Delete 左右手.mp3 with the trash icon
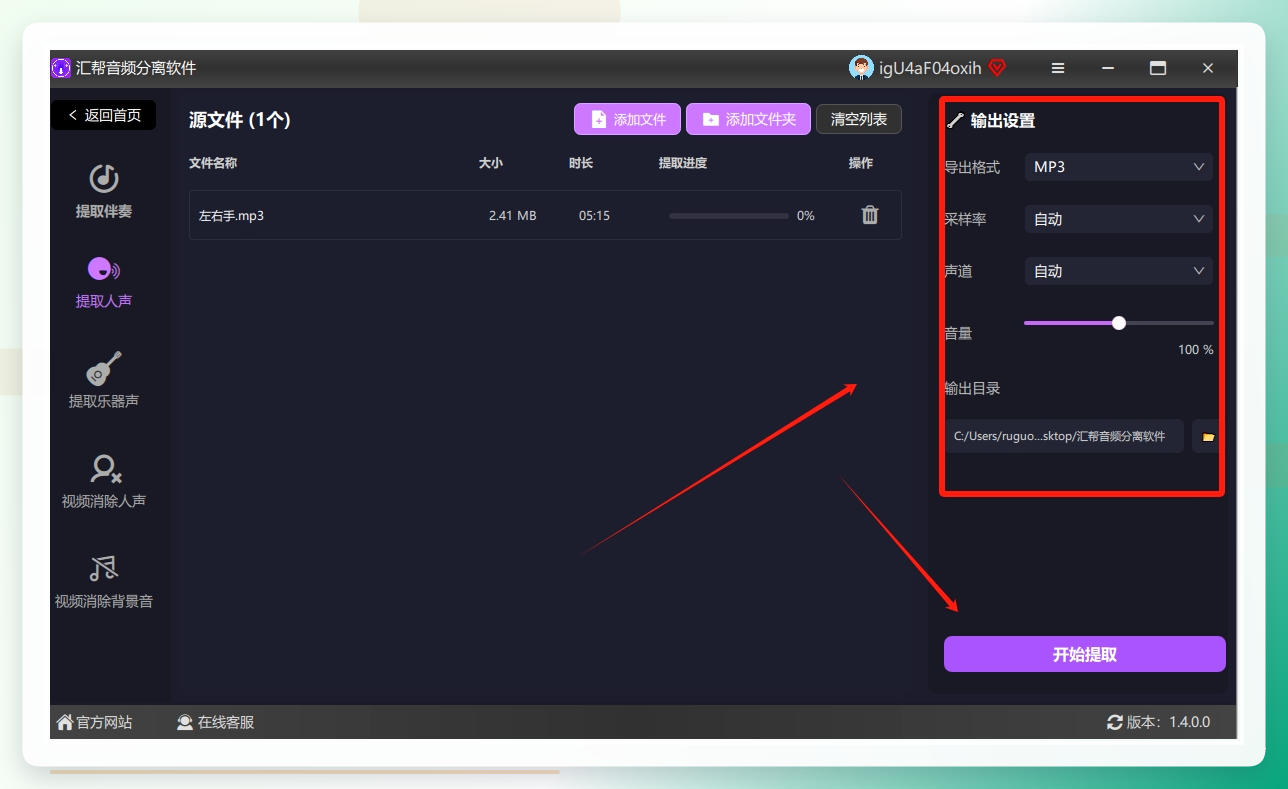 [870, 215]
